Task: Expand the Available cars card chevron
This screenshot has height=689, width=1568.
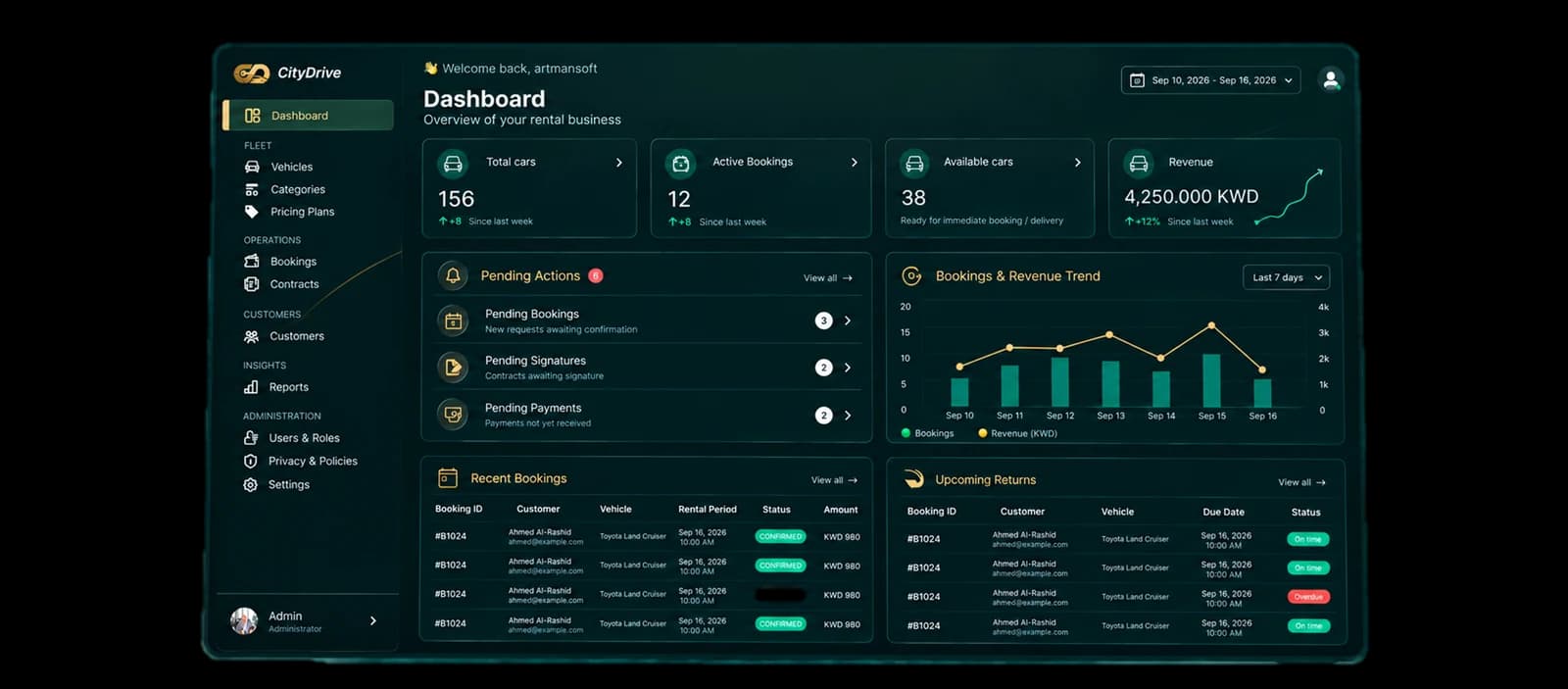Action: point(1077,163)
